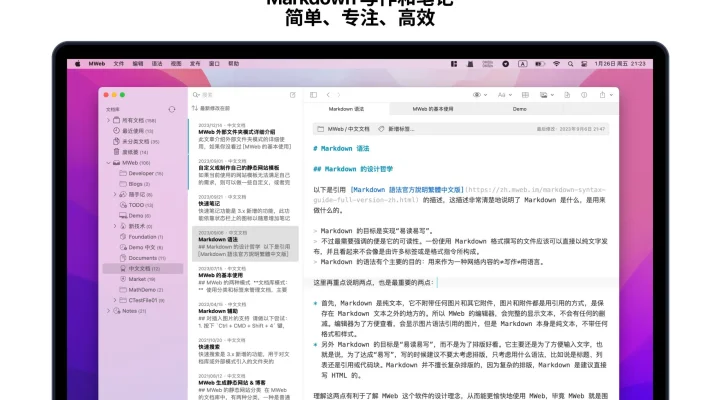This screenshot has height=400, width=720.
Task: Click the tag icon beside 新增标签
Action: (x=381, y=129)
